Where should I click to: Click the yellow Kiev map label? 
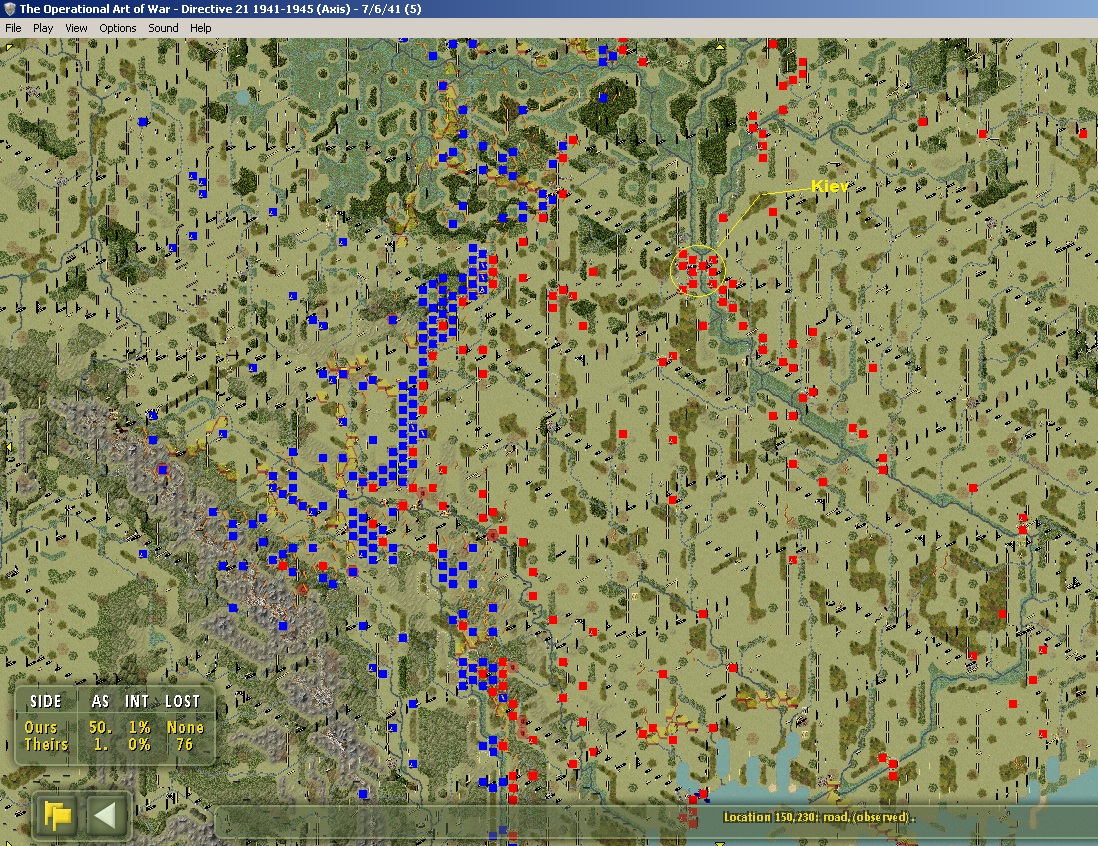pyautogui.click(x=830, y=186)
